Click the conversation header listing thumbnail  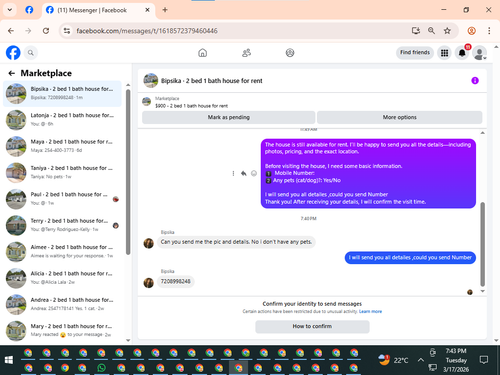[x=151, y=80]
